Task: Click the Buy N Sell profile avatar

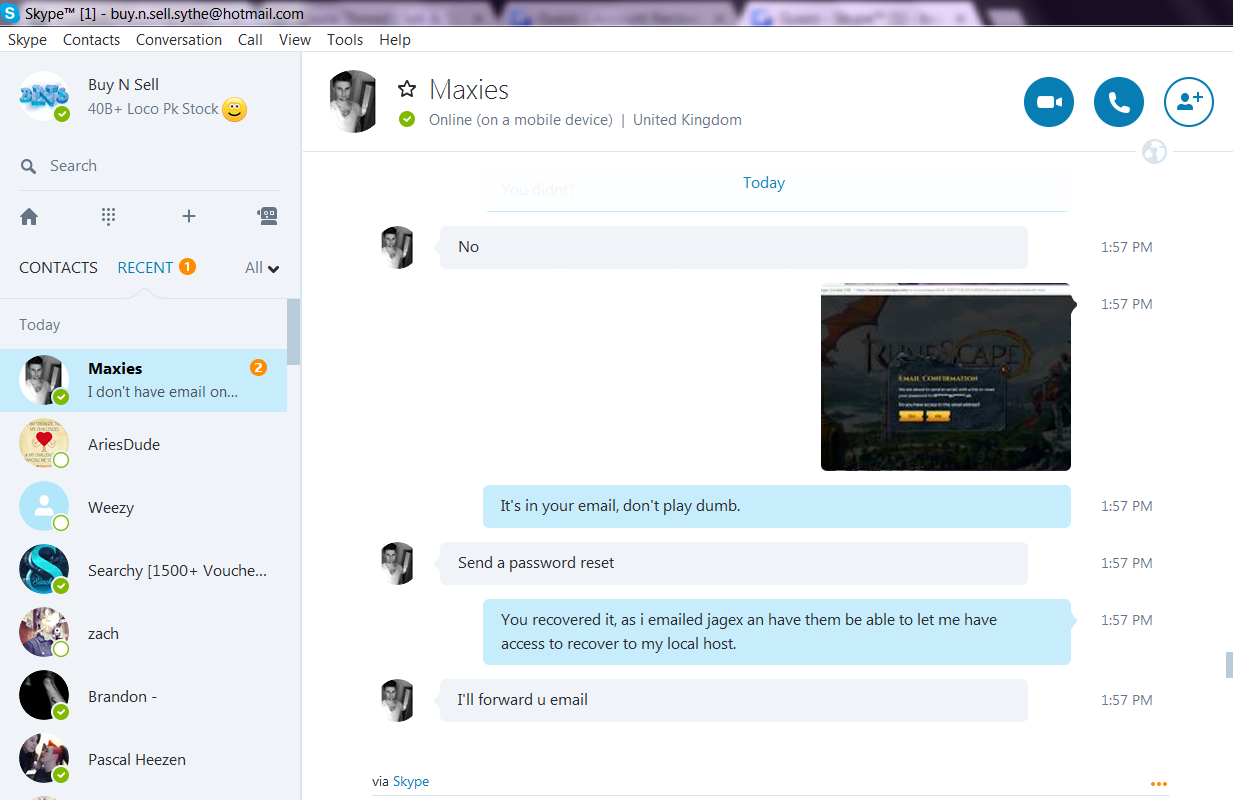Action: tap(44, 96)
